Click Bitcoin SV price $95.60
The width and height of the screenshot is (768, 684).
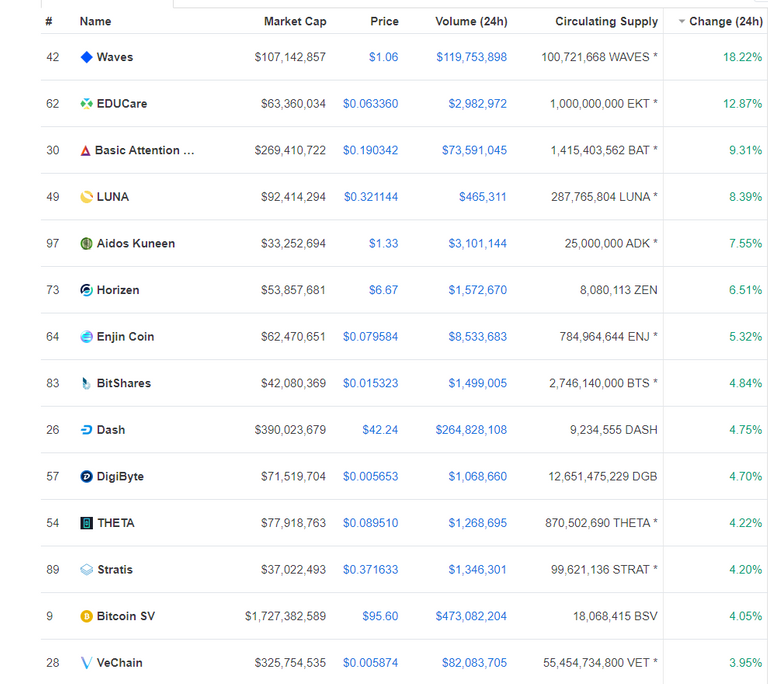[380, 616]
